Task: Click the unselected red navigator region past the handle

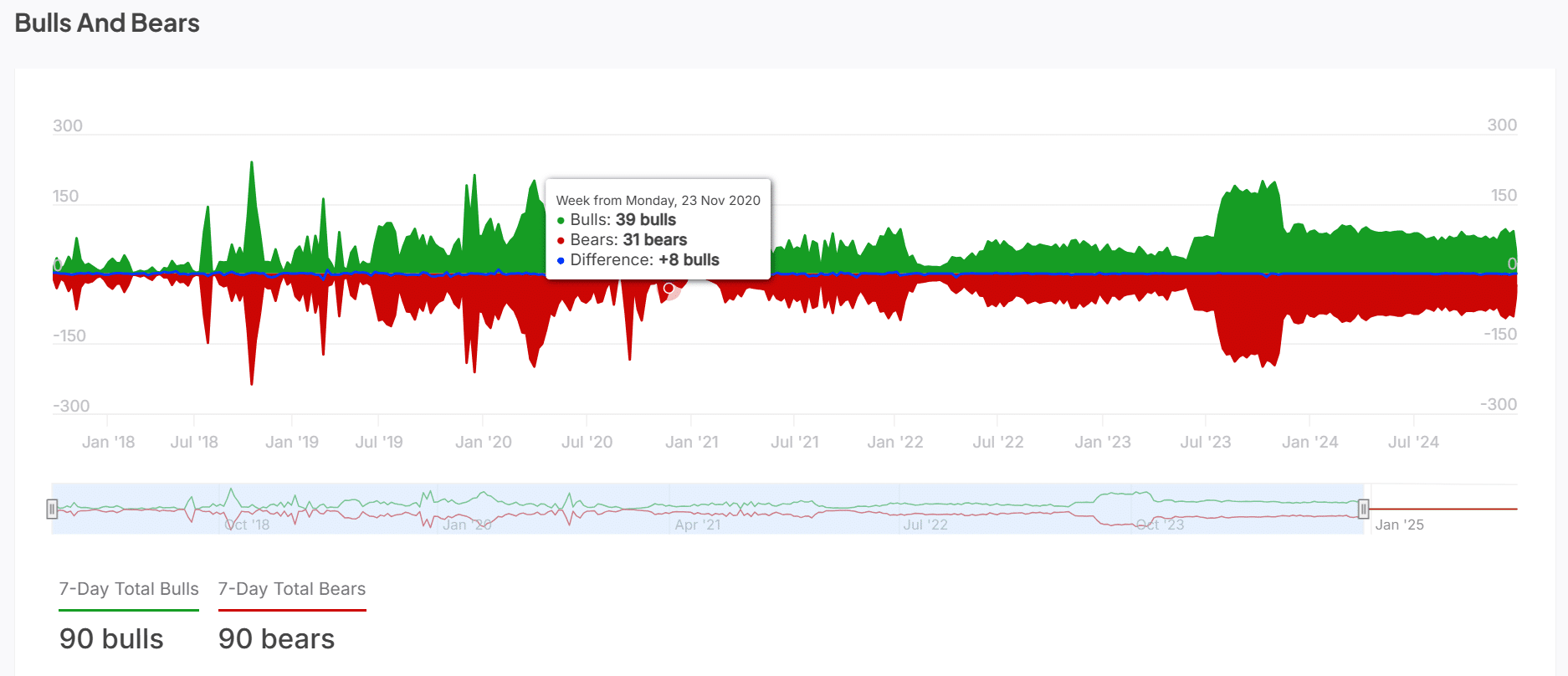Action: (x=1443, y=509)
